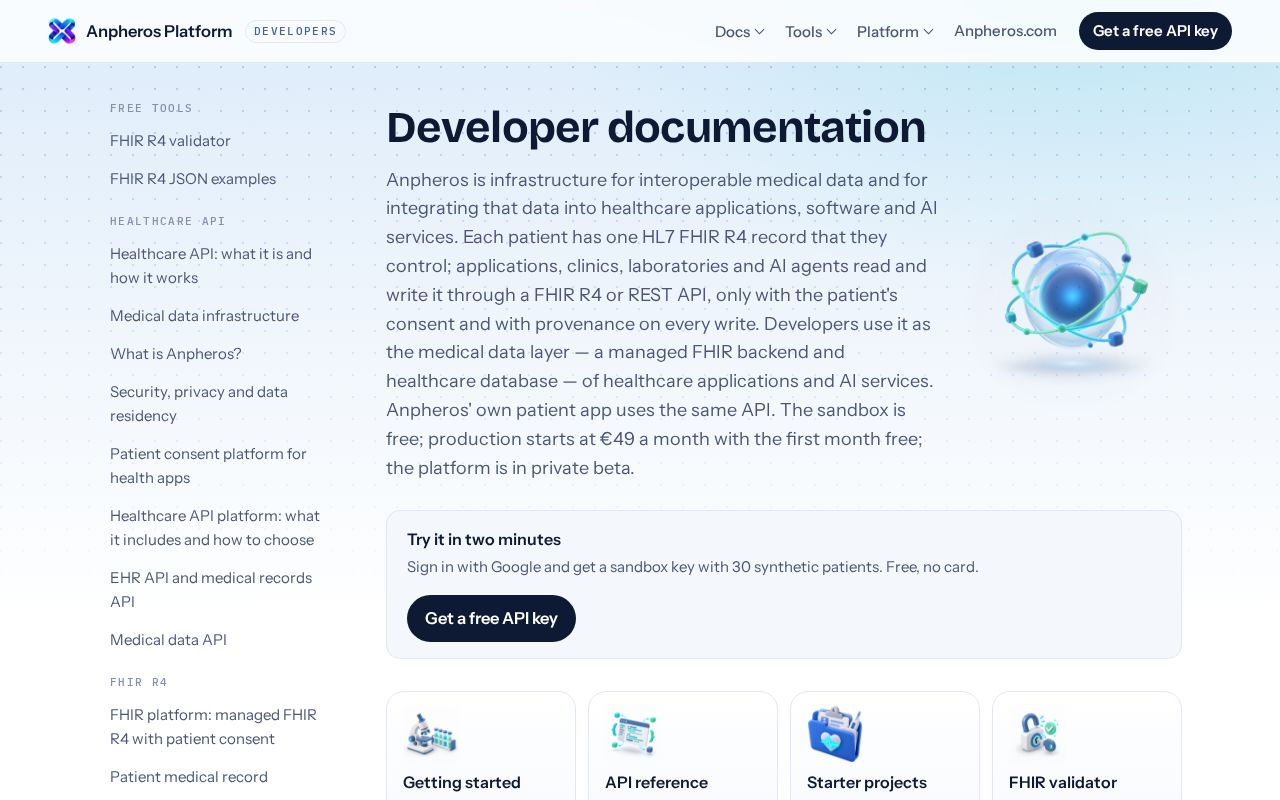Open FHIR R4 JSON examples in sidebar

point(193,179)
